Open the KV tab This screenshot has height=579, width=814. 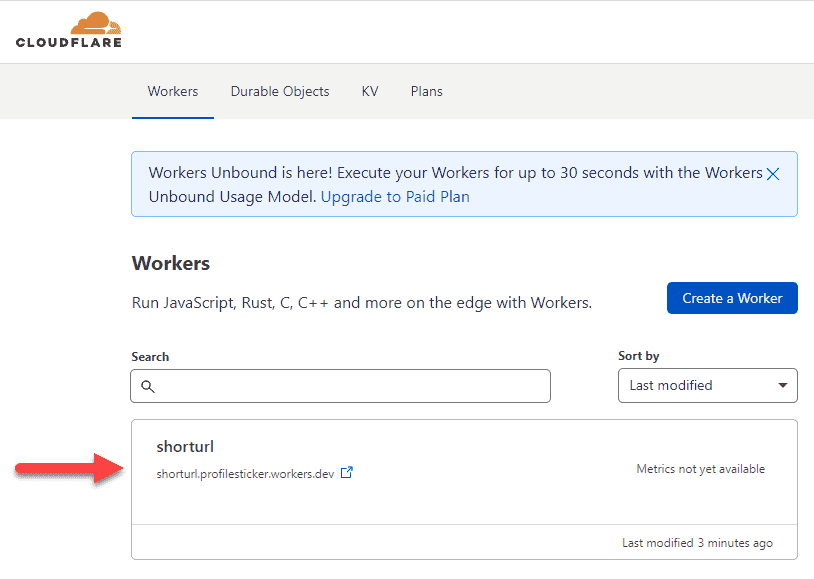click(x=370, y=91)
